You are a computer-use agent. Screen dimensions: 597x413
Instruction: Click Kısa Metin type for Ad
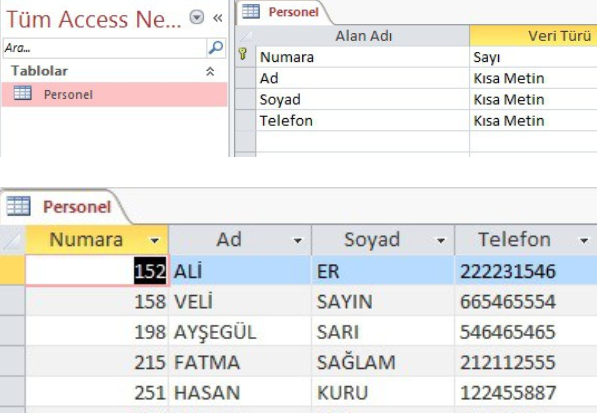point(533,78)
